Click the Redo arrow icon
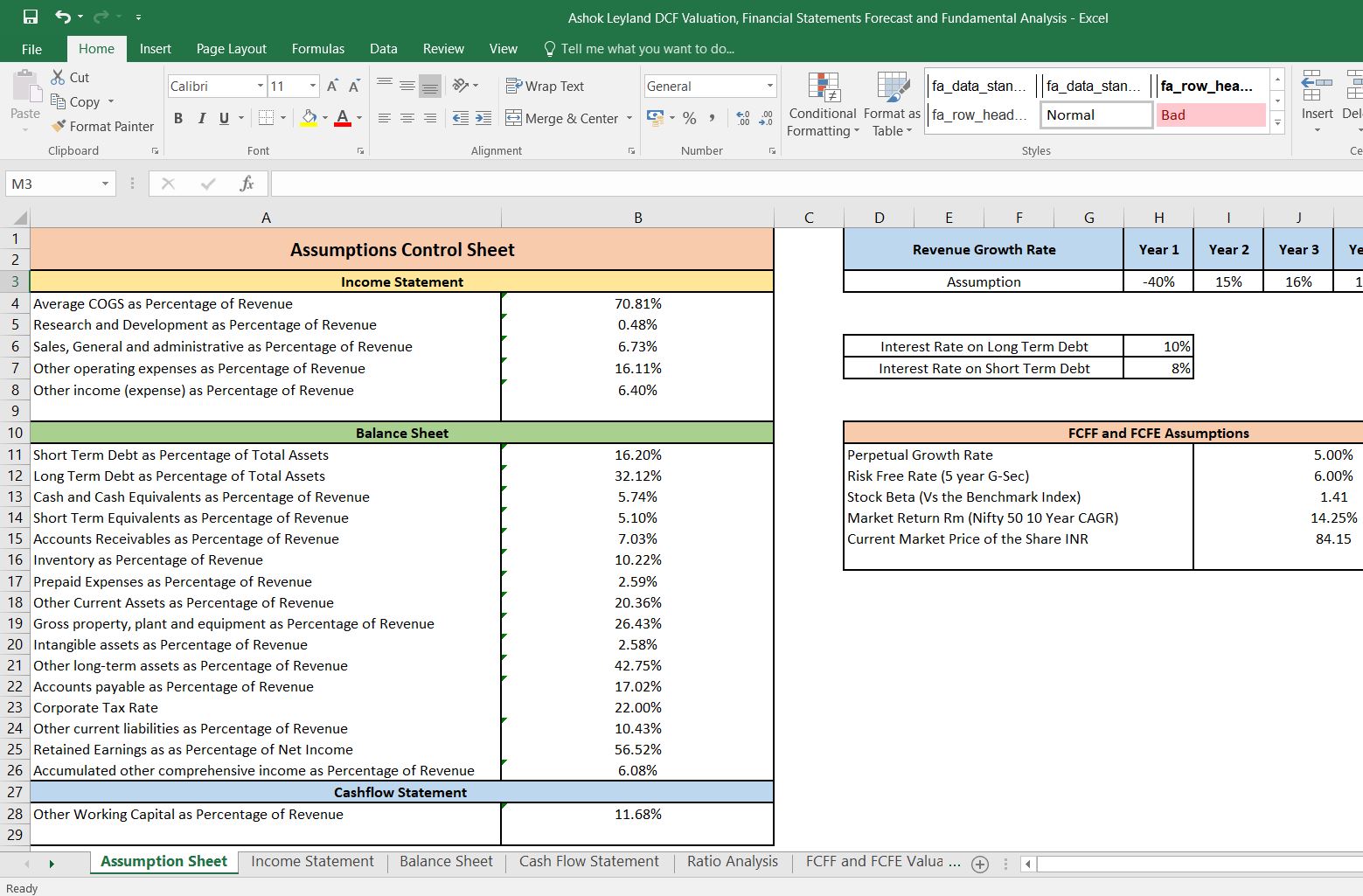The width and height of the screenshot is (1363, 896). [100, 17]
